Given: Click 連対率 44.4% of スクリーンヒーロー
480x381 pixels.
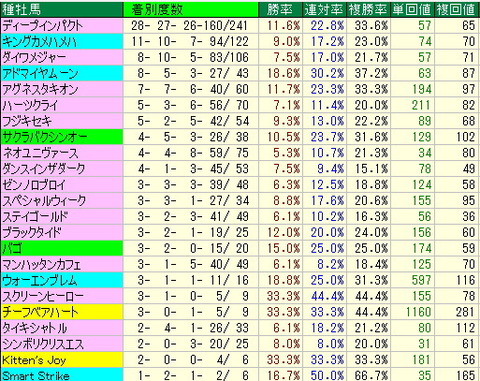Looking at the screenshot, I should 327,296.
